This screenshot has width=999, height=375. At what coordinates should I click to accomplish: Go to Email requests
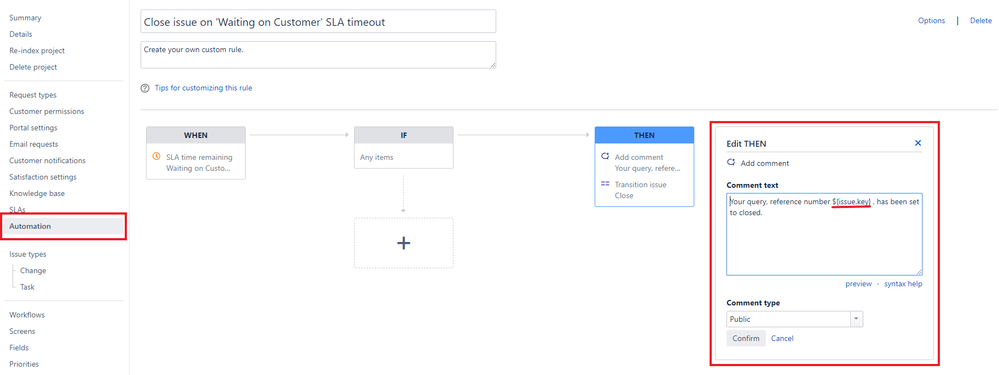[x=34, y=145]
